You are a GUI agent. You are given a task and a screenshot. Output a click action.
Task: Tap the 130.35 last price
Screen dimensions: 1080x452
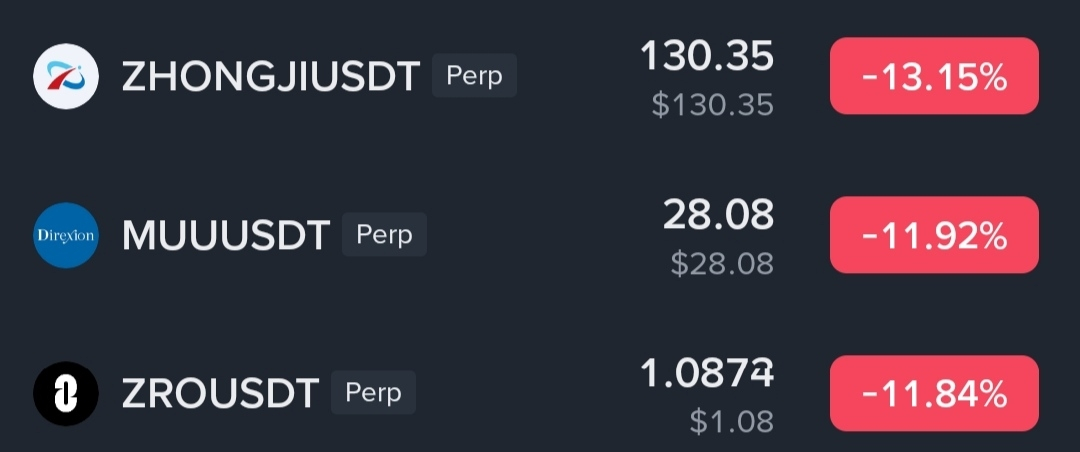pyautogui.click(x=707, y=56)
